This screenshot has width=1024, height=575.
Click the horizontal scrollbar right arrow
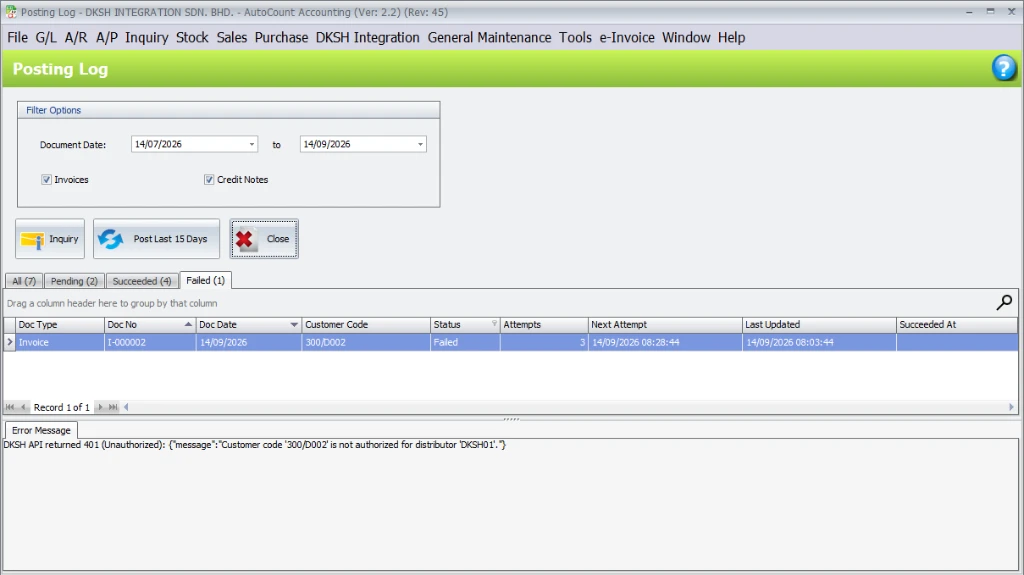pyautogui.click(x=1011, y=407)
